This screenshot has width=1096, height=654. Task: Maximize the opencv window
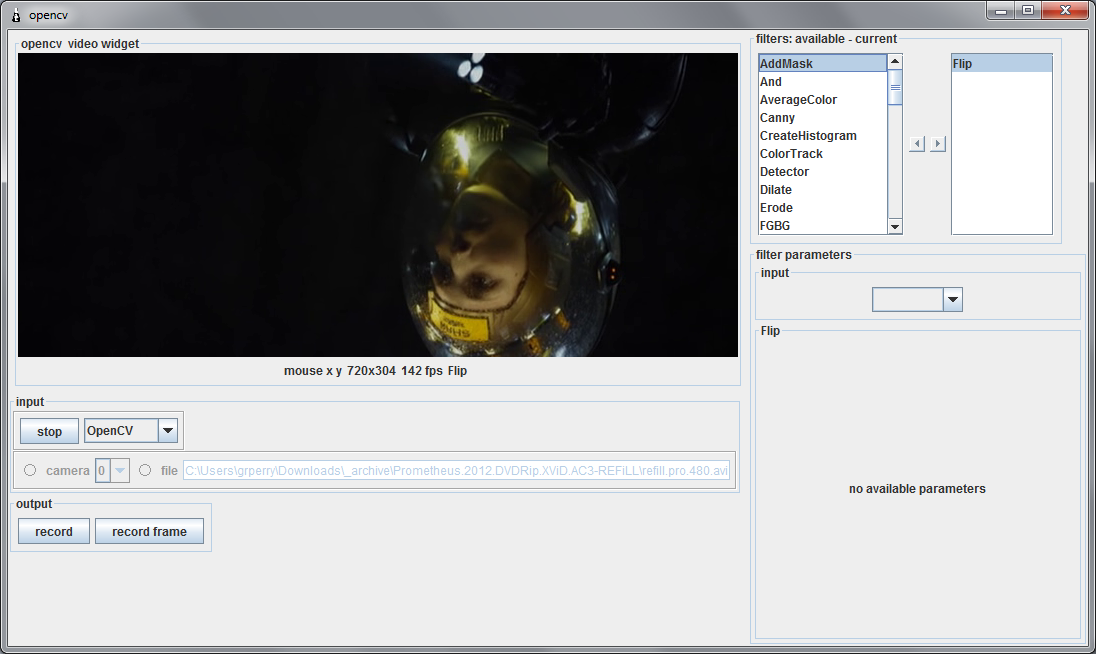pyautogui.click(x=1028, y=10)
